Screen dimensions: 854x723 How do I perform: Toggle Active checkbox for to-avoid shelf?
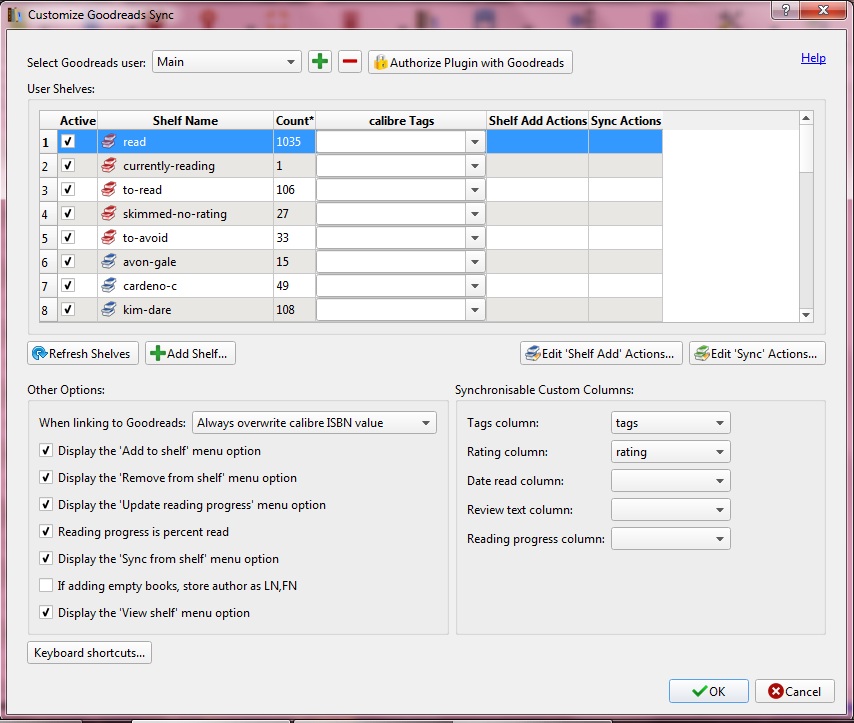coord(68,238)
